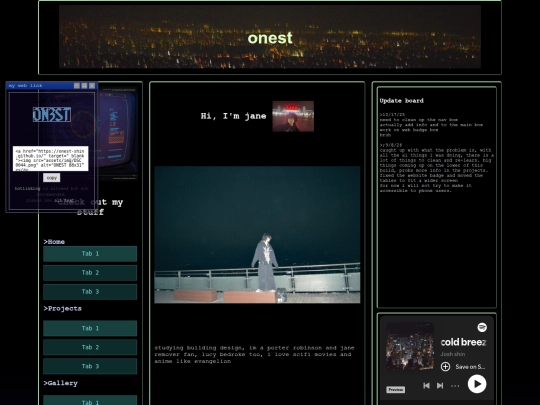Close the my web link window

(92, 85)
